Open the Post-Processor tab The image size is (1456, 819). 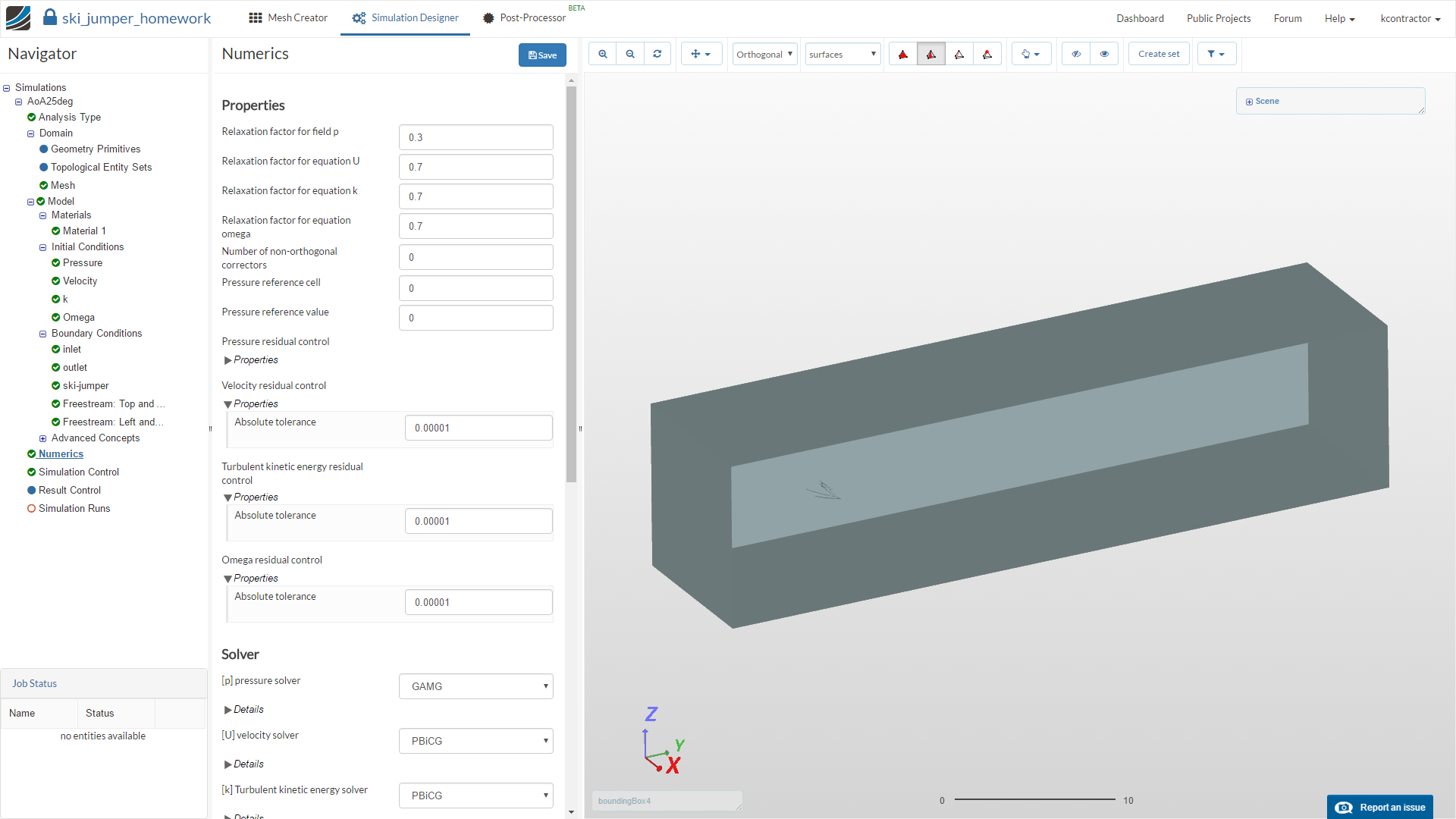525,17
